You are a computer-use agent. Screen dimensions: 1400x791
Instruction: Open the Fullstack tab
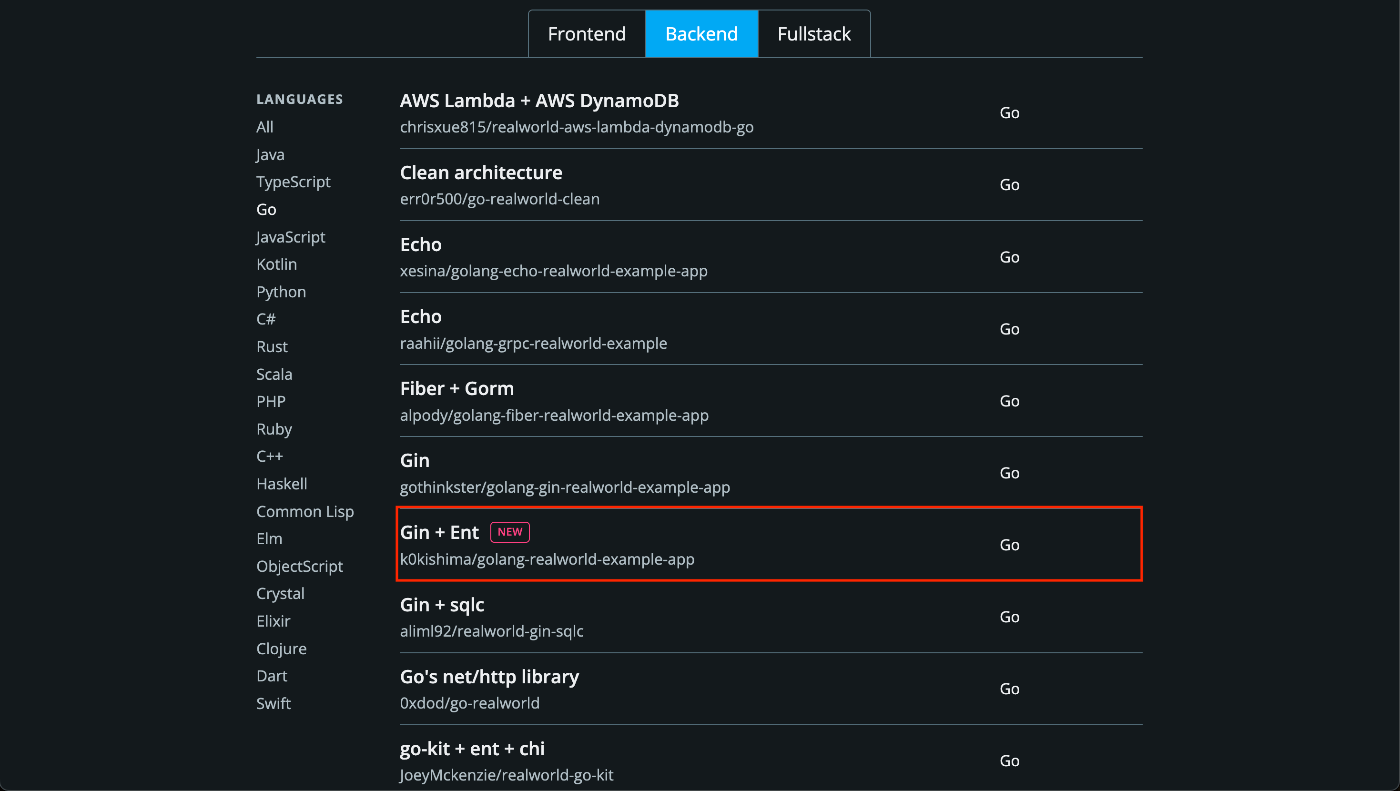click(x=814, y=34)
